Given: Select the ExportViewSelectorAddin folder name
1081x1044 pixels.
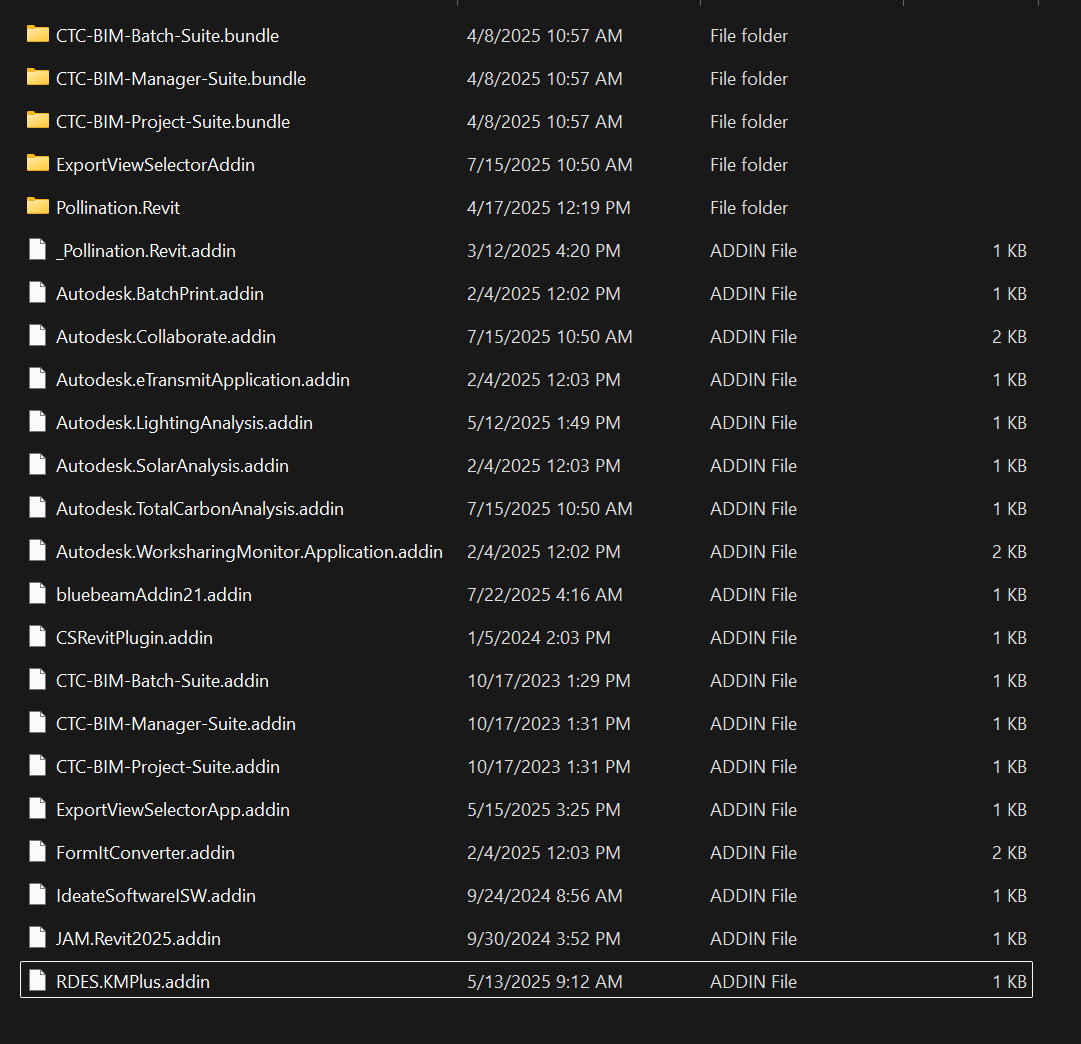Looking at the screenshot, I should (x=155, y=165).
